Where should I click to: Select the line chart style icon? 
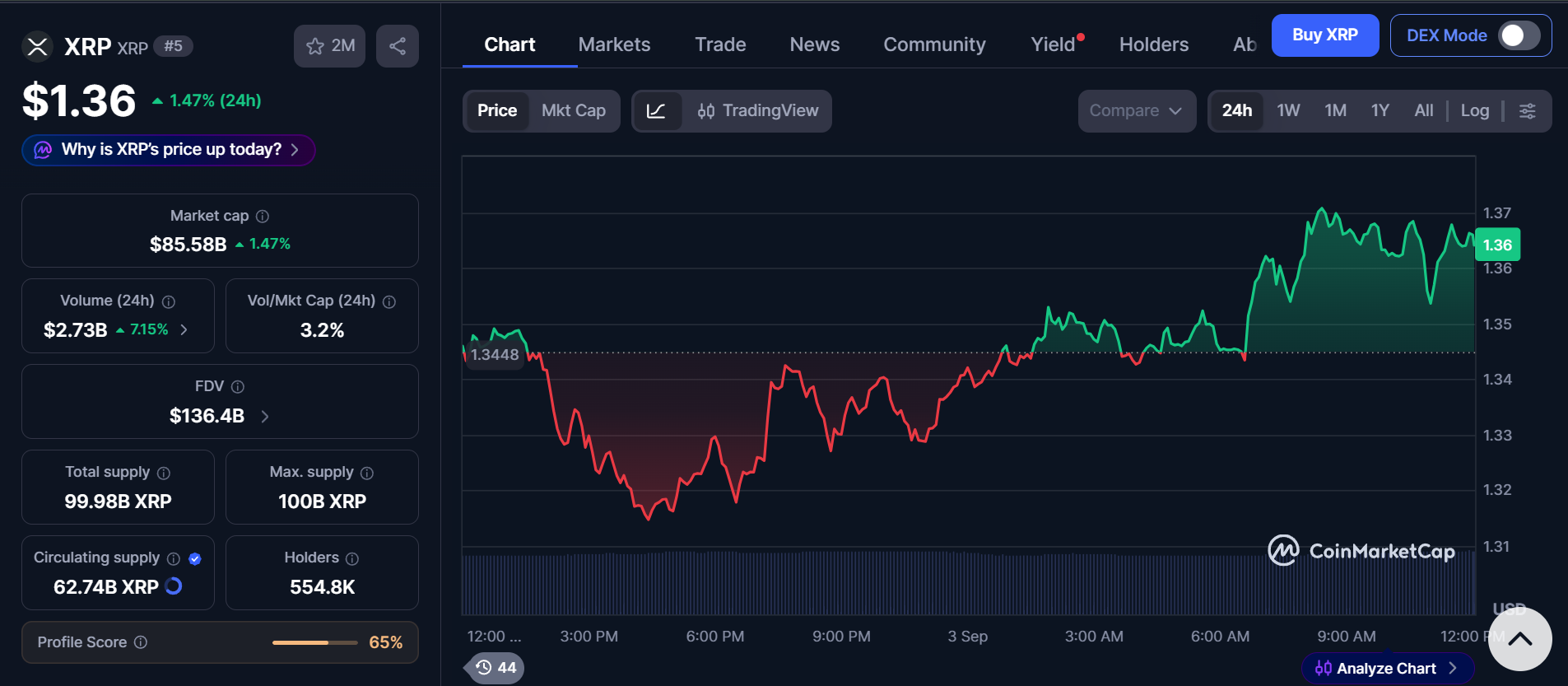656,111
